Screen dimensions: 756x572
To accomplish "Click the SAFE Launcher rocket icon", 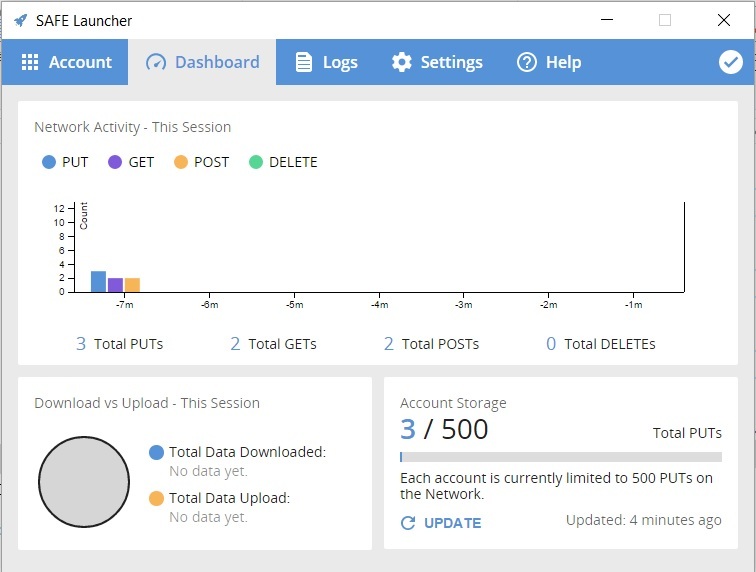I will [21, 20].
